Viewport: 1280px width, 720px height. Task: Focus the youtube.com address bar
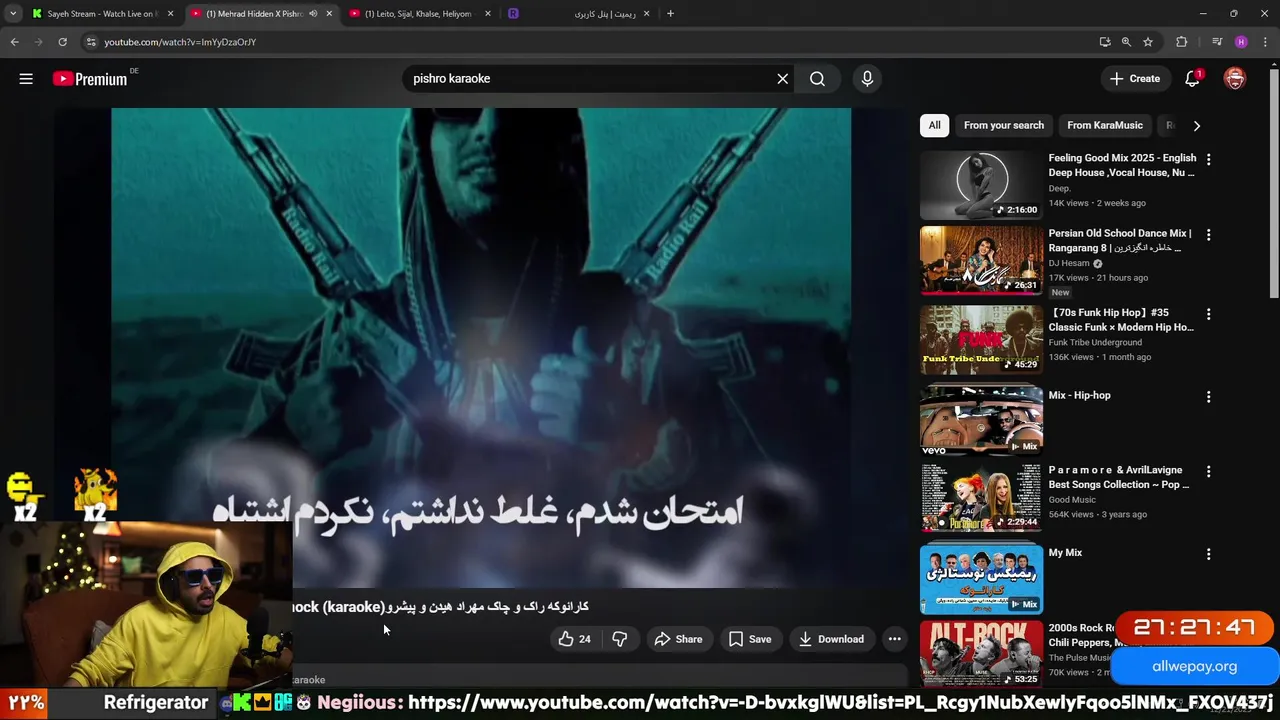[590, 42]
